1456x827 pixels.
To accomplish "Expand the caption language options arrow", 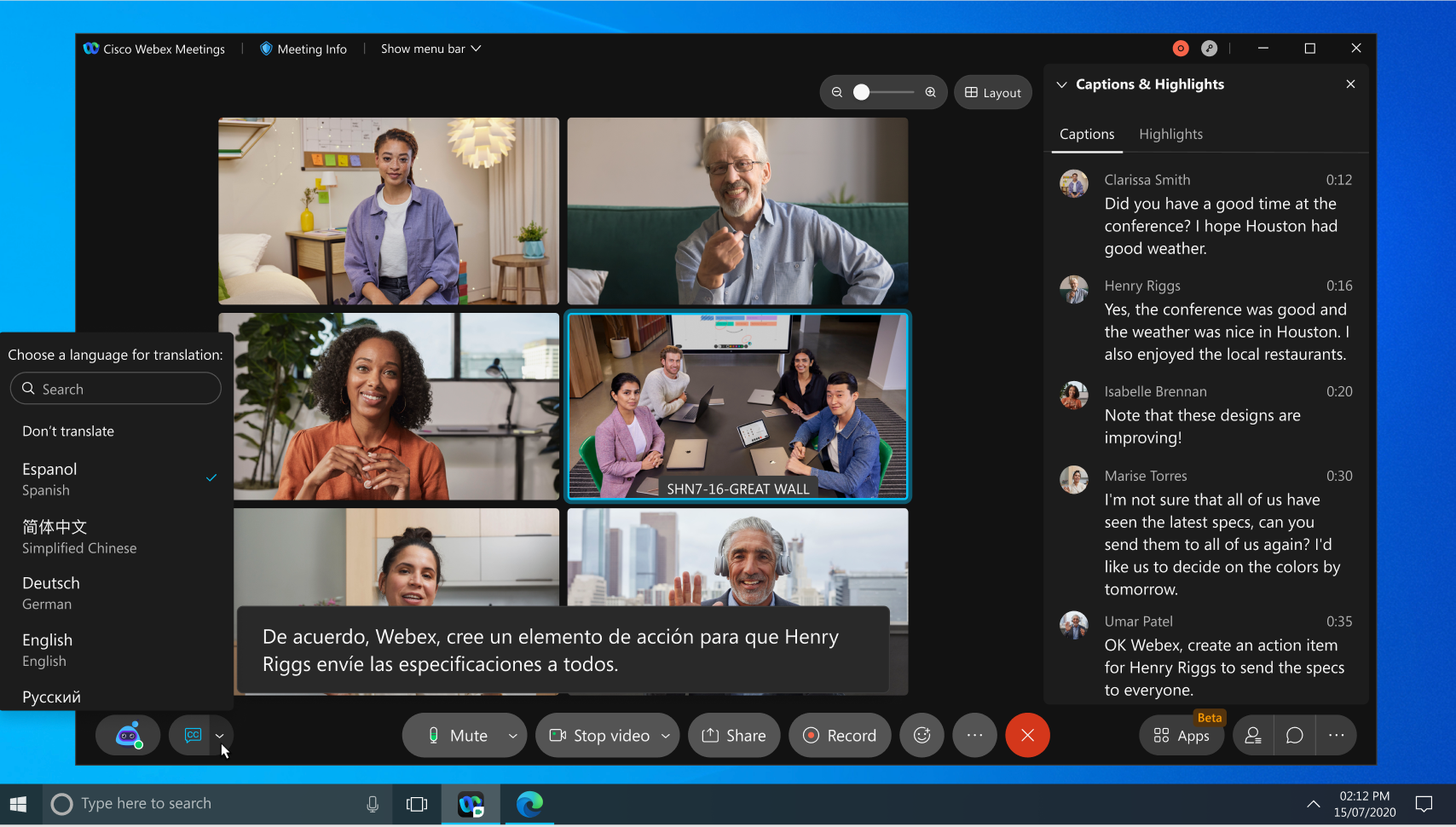I will [220, 735].
